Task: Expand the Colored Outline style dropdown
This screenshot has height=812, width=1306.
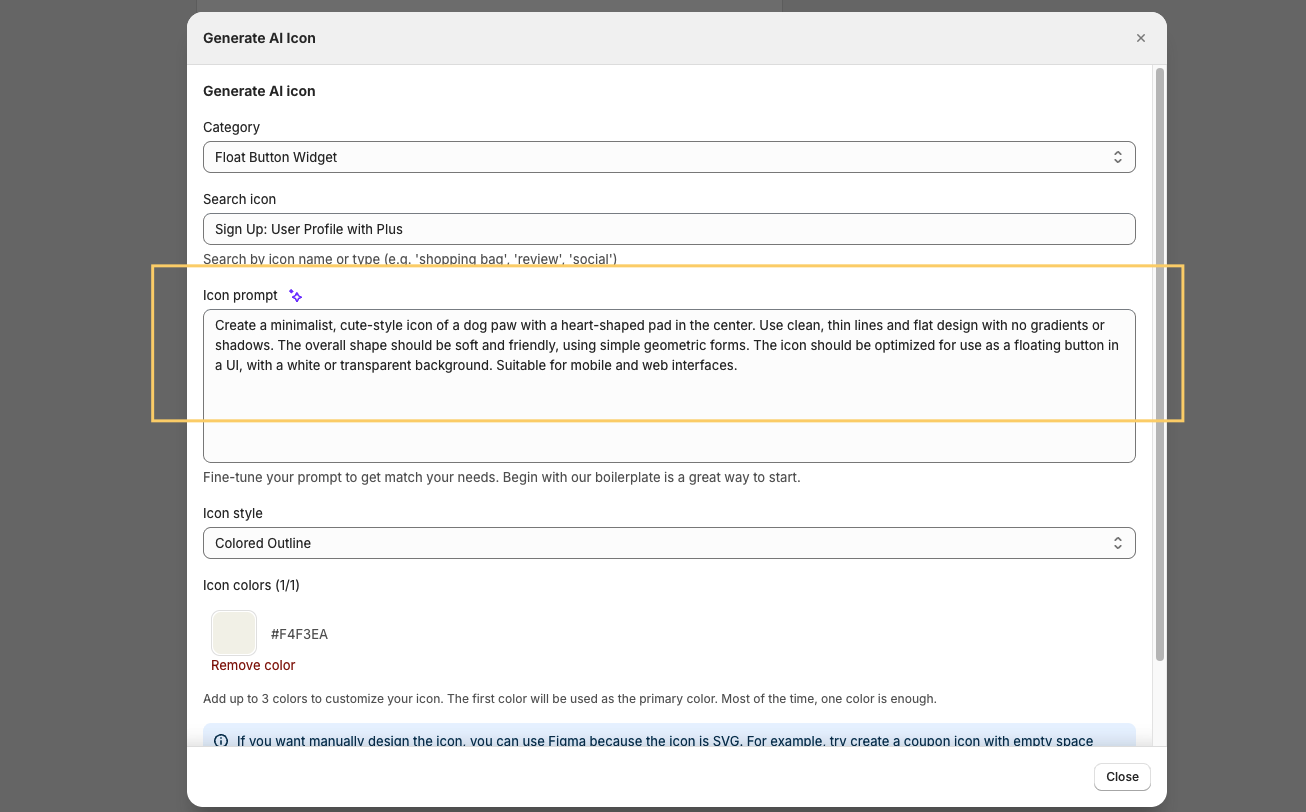Action: click(x=668, y=543)
